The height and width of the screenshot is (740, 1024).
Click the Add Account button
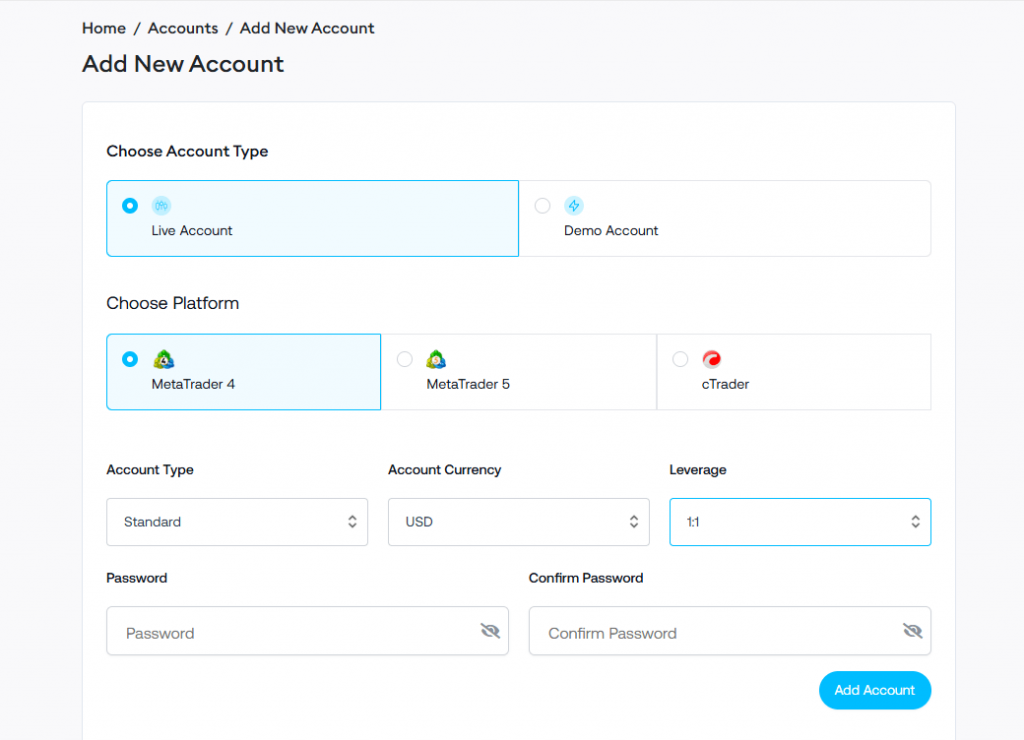pyautogui.click(x=874, y=690)
